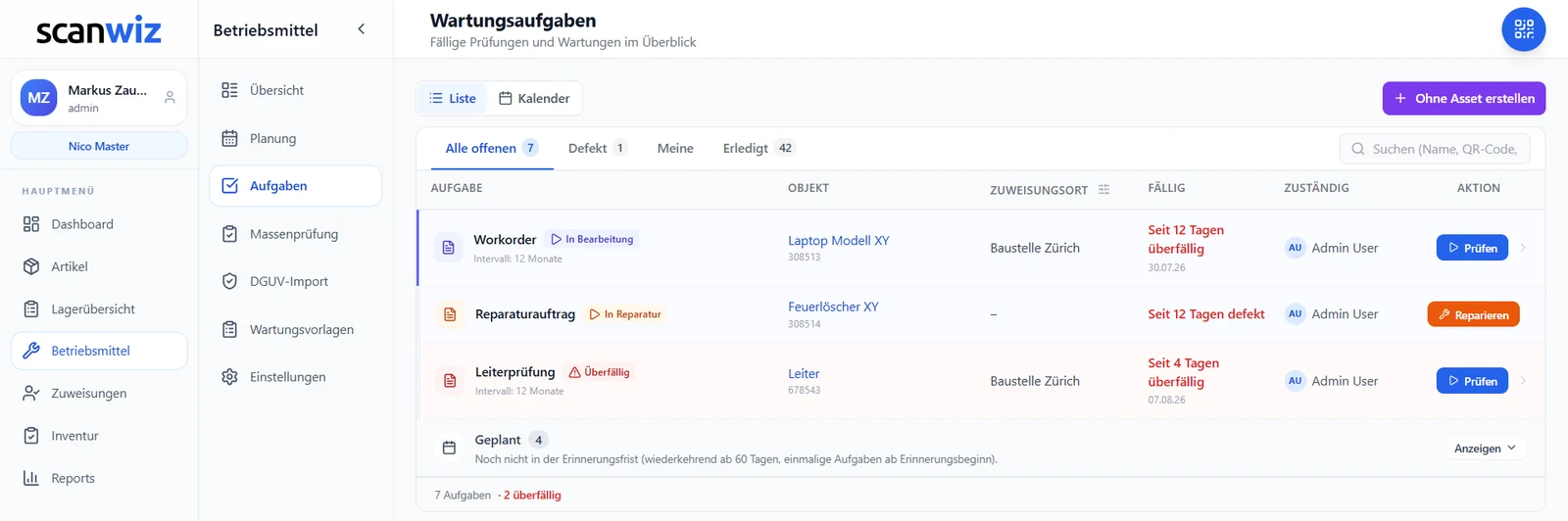Click the 7 Aufgaben footer text
The width and height of the screenshot is (1568, 521).
coord(463,496)
